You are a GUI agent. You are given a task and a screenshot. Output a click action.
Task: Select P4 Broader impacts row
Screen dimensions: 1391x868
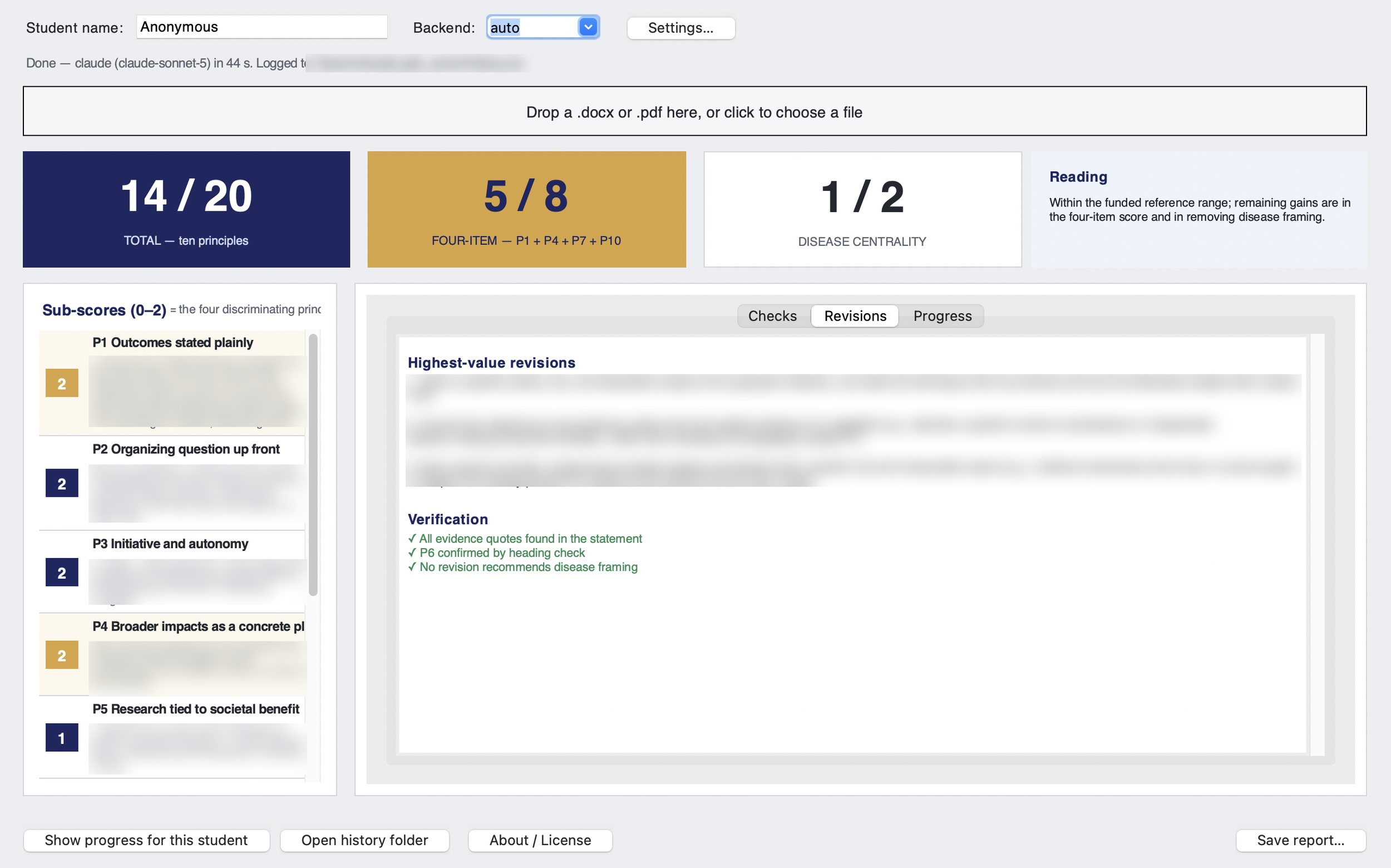coord(172,654)
